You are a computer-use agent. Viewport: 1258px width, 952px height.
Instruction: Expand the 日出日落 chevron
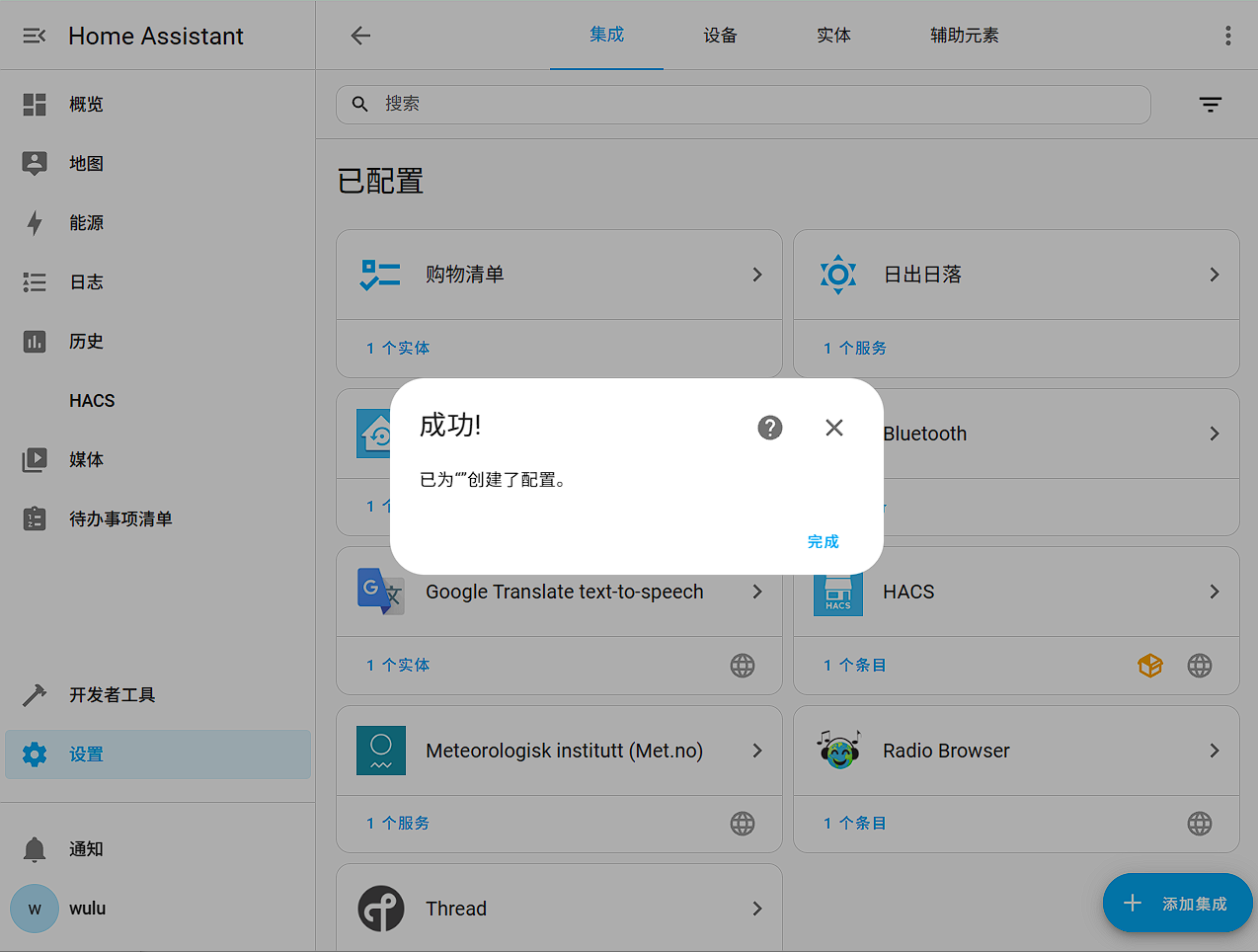coord(1215,275)
